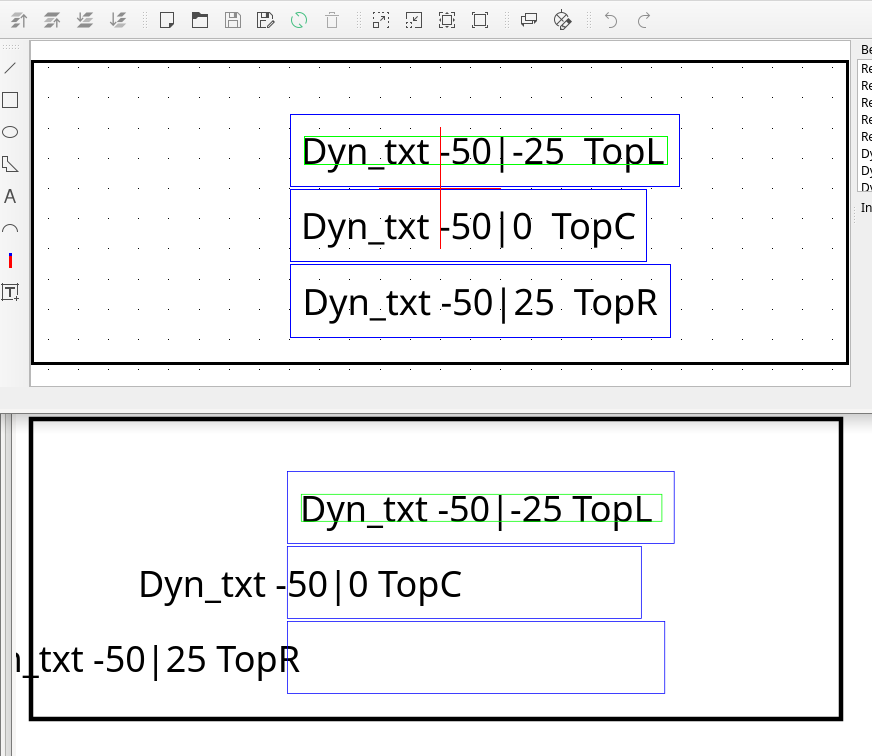
Task: Select the Arc drawing tool
Action: tap(10, 228)
